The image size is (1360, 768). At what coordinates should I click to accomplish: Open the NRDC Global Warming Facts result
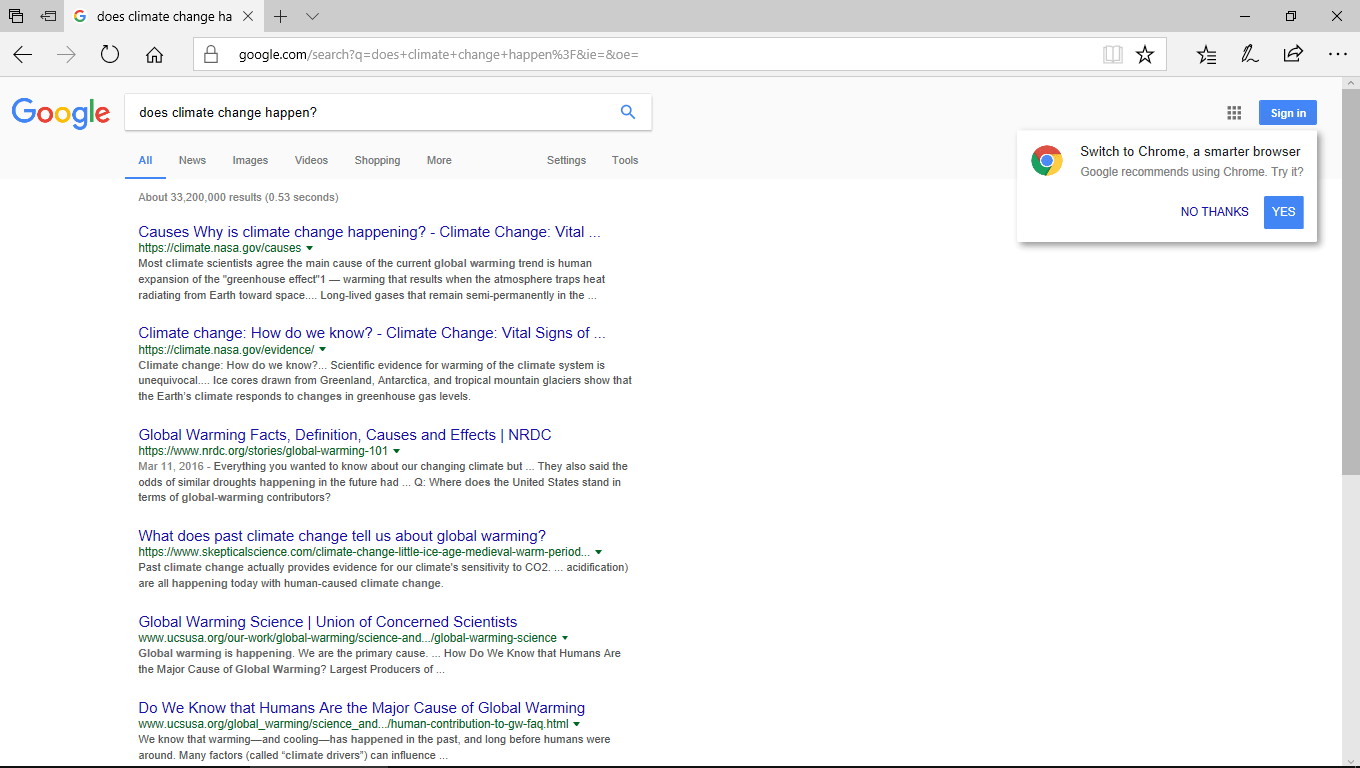[x=345, y=435]
